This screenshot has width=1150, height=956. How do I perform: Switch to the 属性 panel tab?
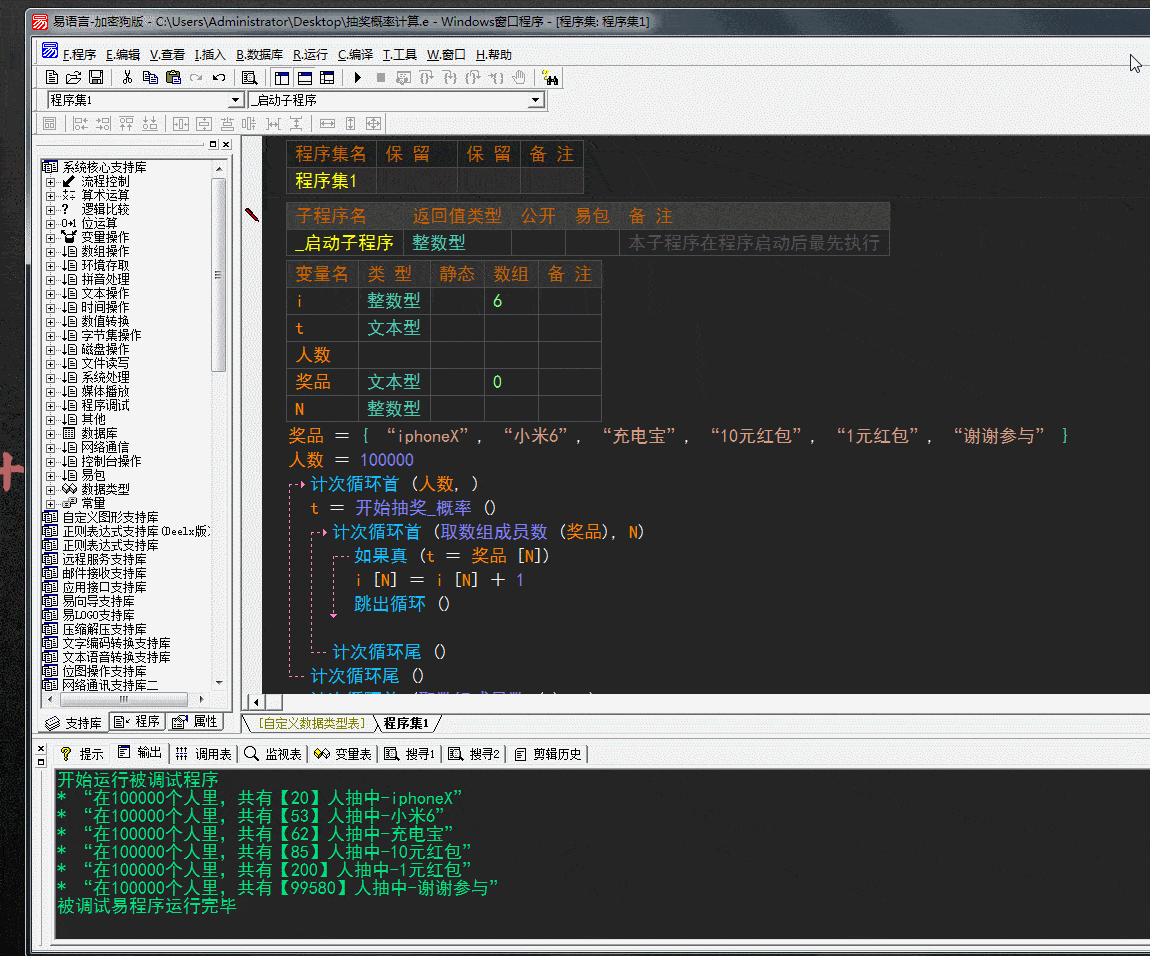point(195,722)
